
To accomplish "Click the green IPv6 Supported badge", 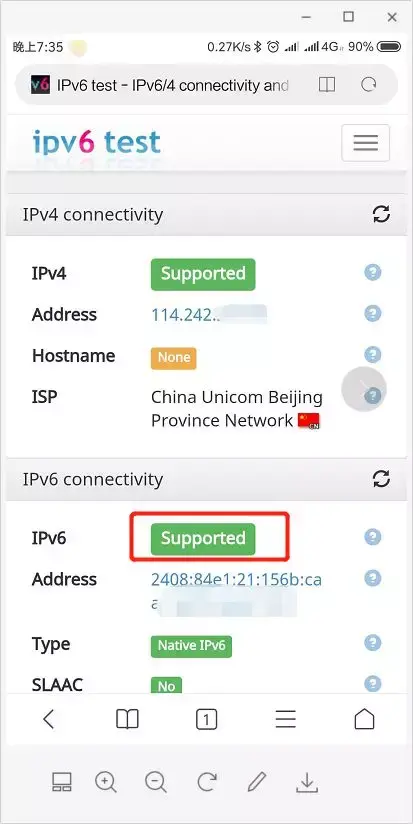I will coord(203,538).
